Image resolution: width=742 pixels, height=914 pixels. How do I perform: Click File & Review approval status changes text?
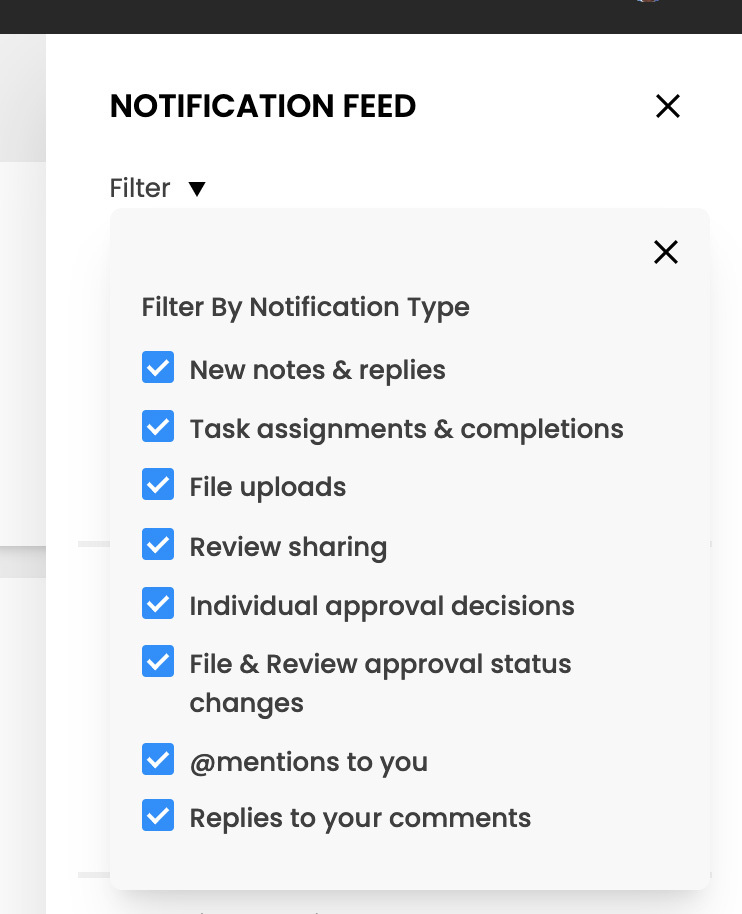pyautogui.click(x=380, y=665)
